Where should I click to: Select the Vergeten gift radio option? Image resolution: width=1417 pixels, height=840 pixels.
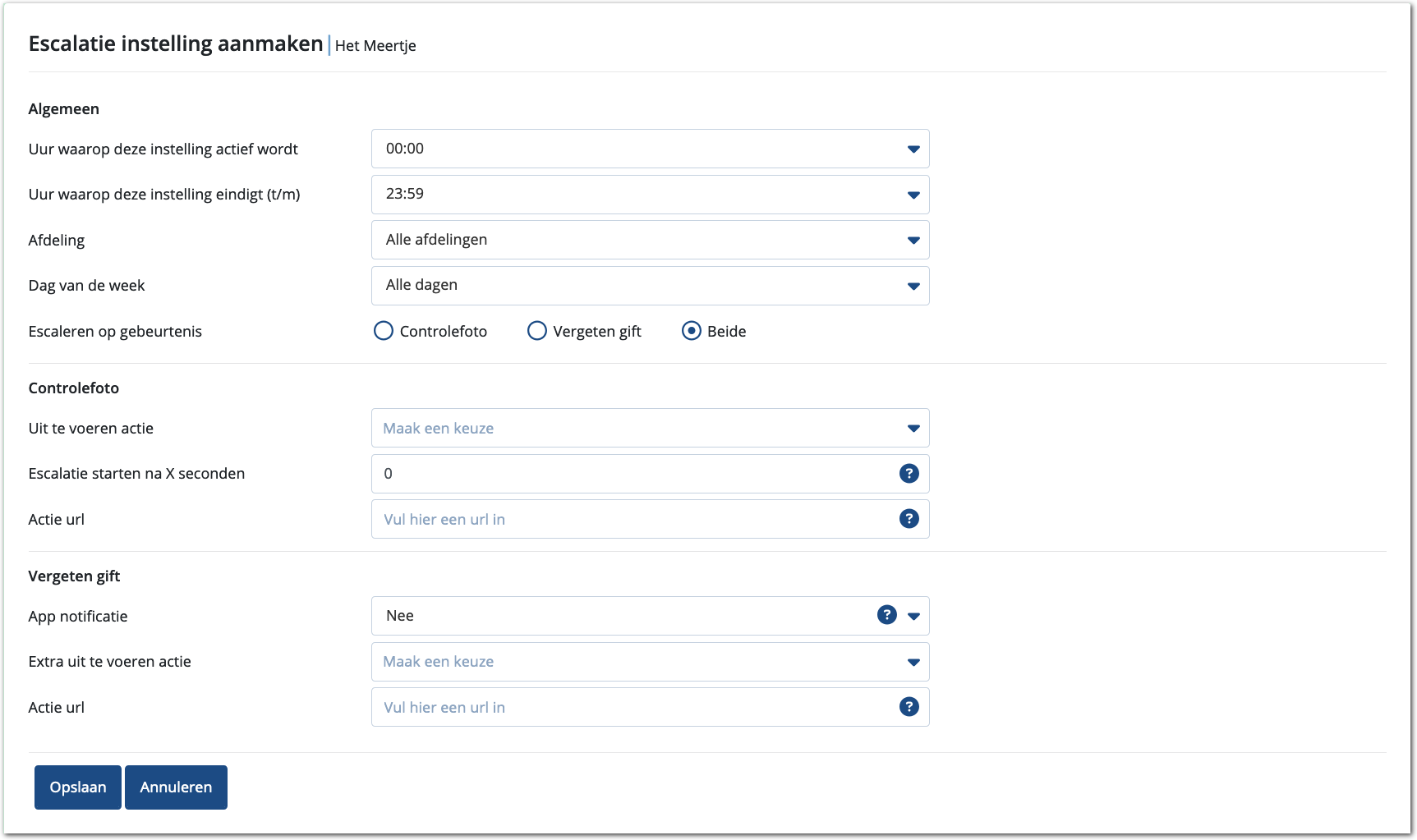pos(537,331)
